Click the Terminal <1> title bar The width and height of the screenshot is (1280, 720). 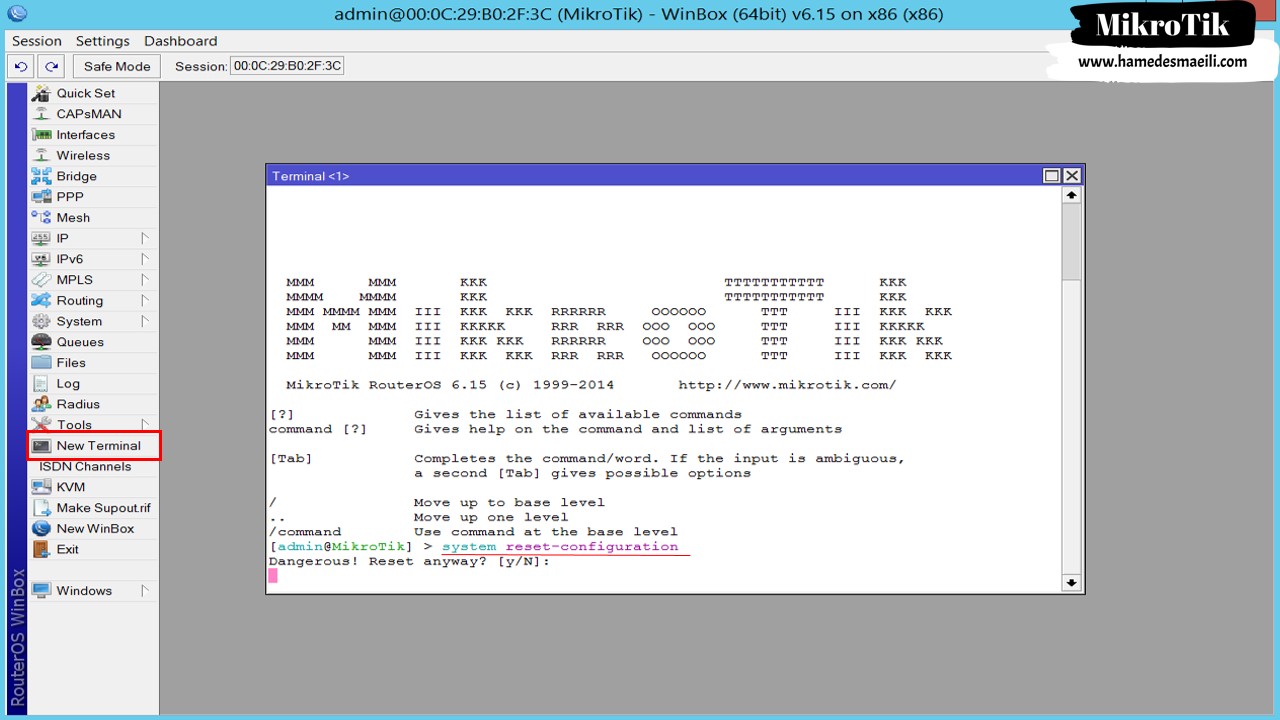655,175
